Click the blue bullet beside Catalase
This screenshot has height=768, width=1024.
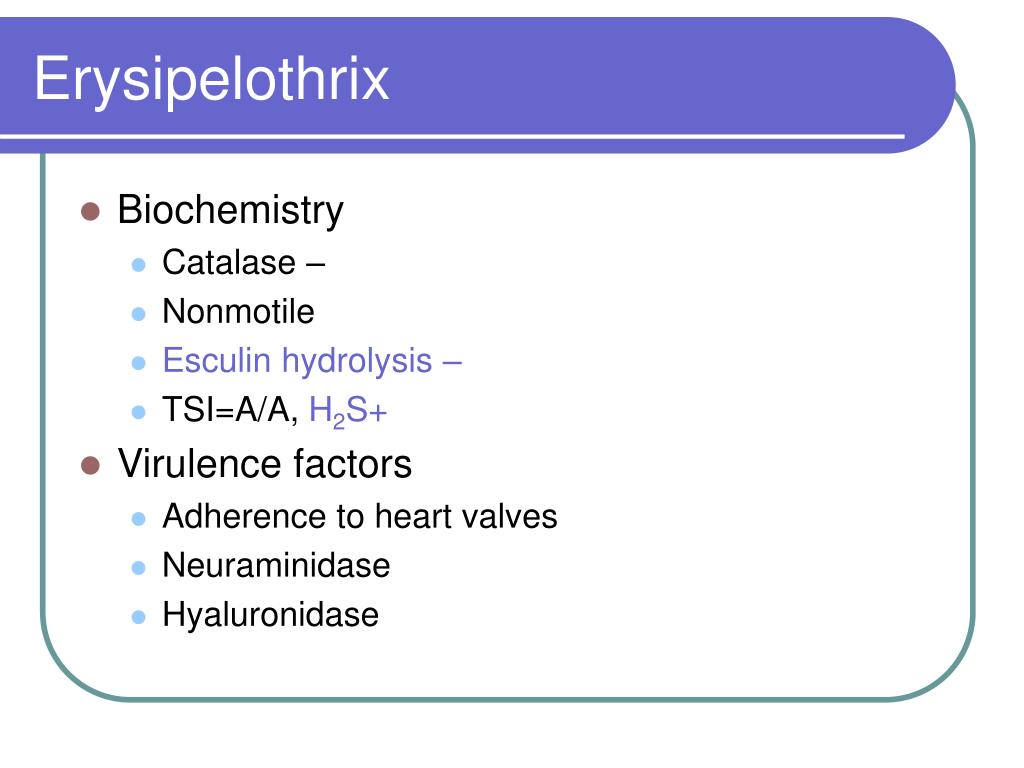pyautogui.click(x=138, y=264)
